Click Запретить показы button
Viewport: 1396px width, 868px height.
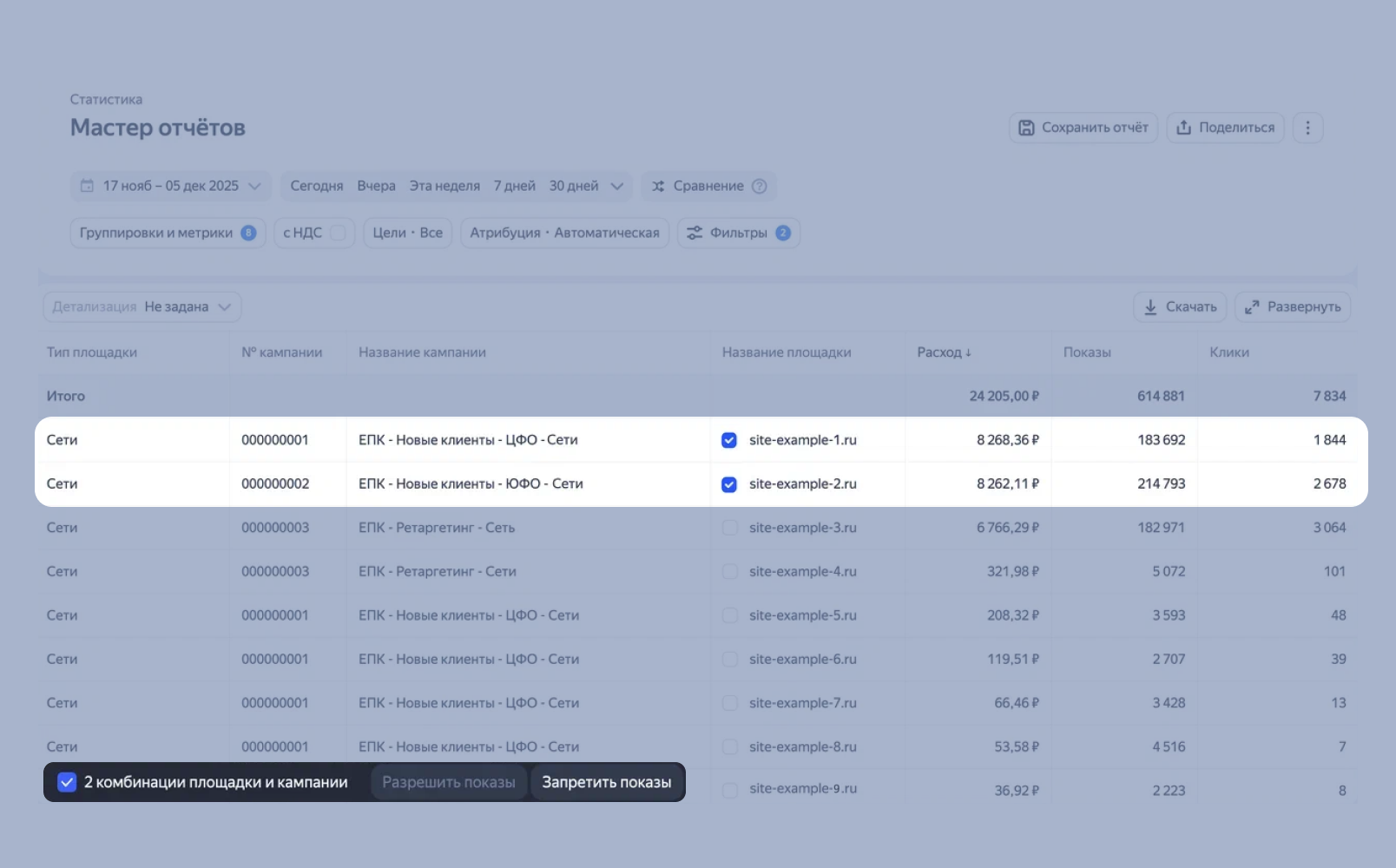point(606,782)
